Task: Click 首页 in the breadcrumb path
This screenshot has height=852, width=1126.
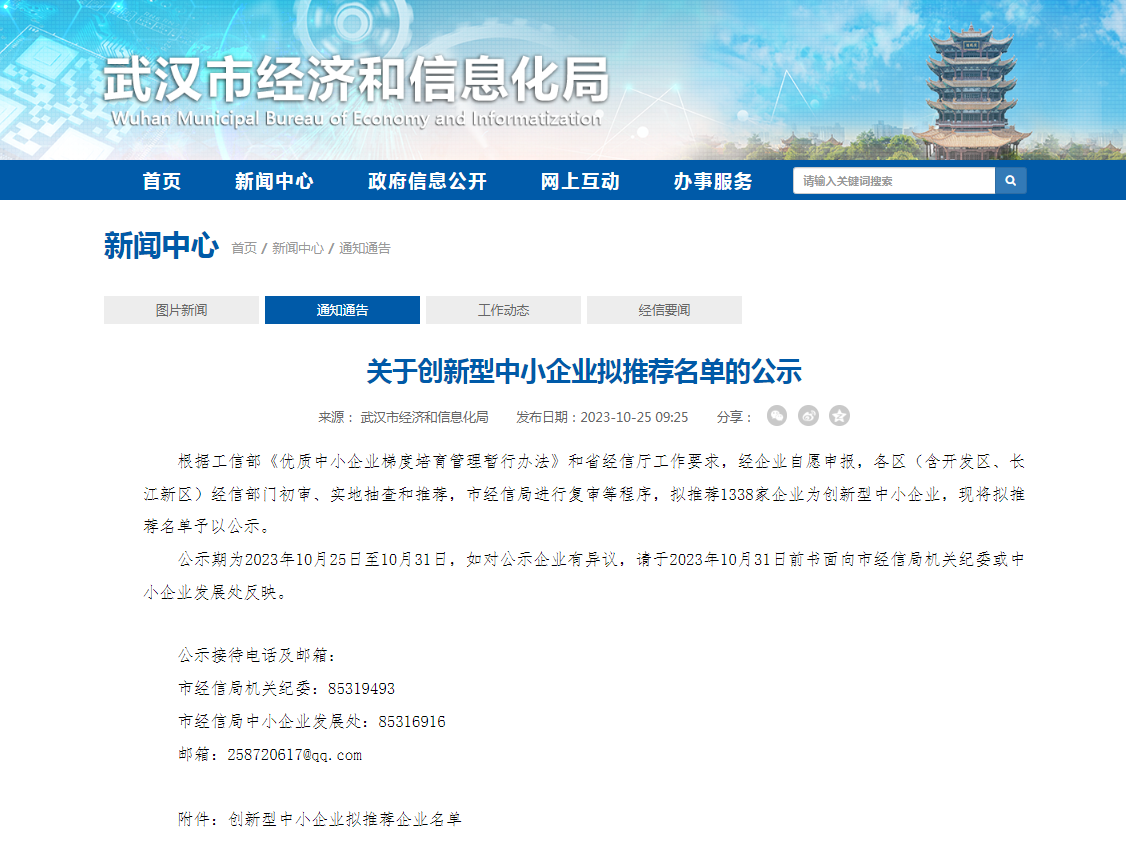Action: [244, 248]
